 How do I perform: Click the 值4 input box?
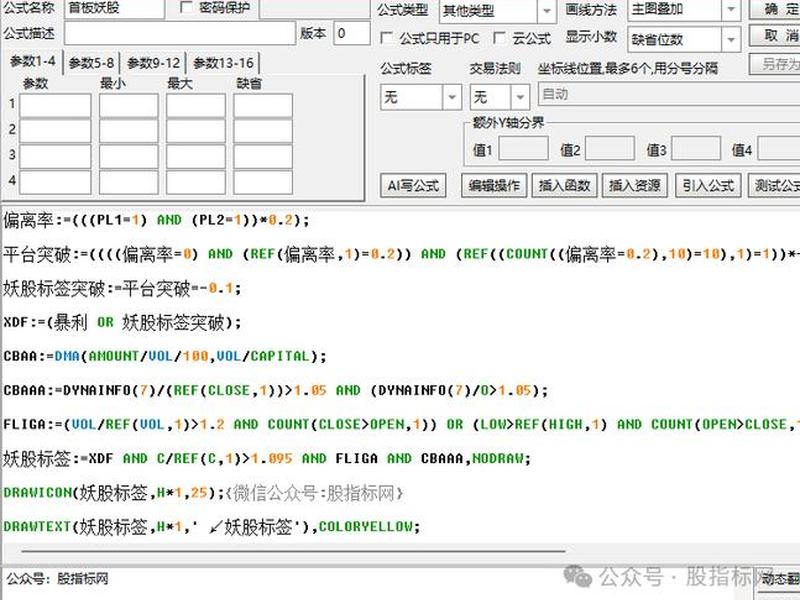point(779,148)
